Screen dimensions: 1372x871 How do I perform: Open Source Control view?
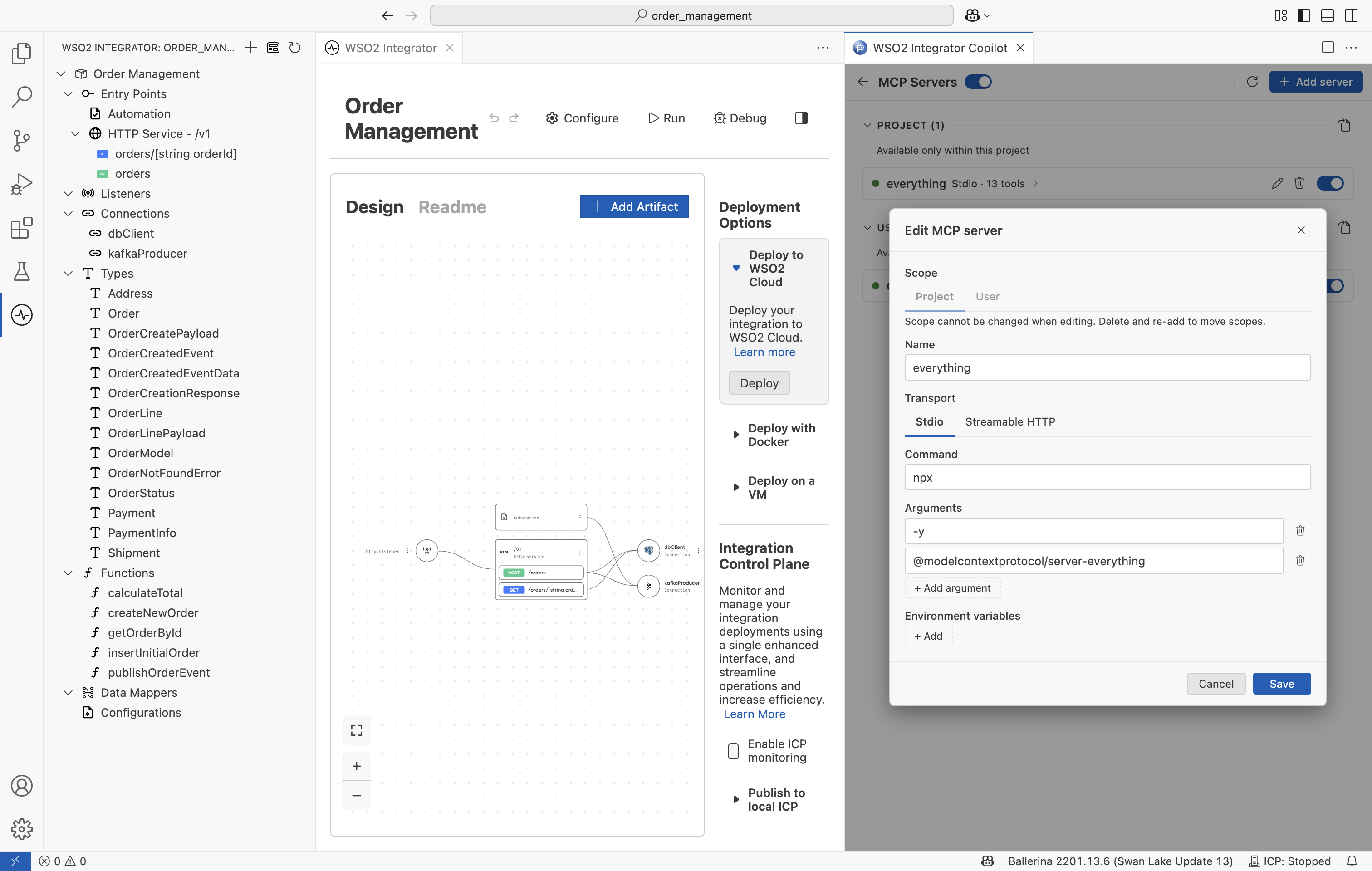click(x=22, y=140)
